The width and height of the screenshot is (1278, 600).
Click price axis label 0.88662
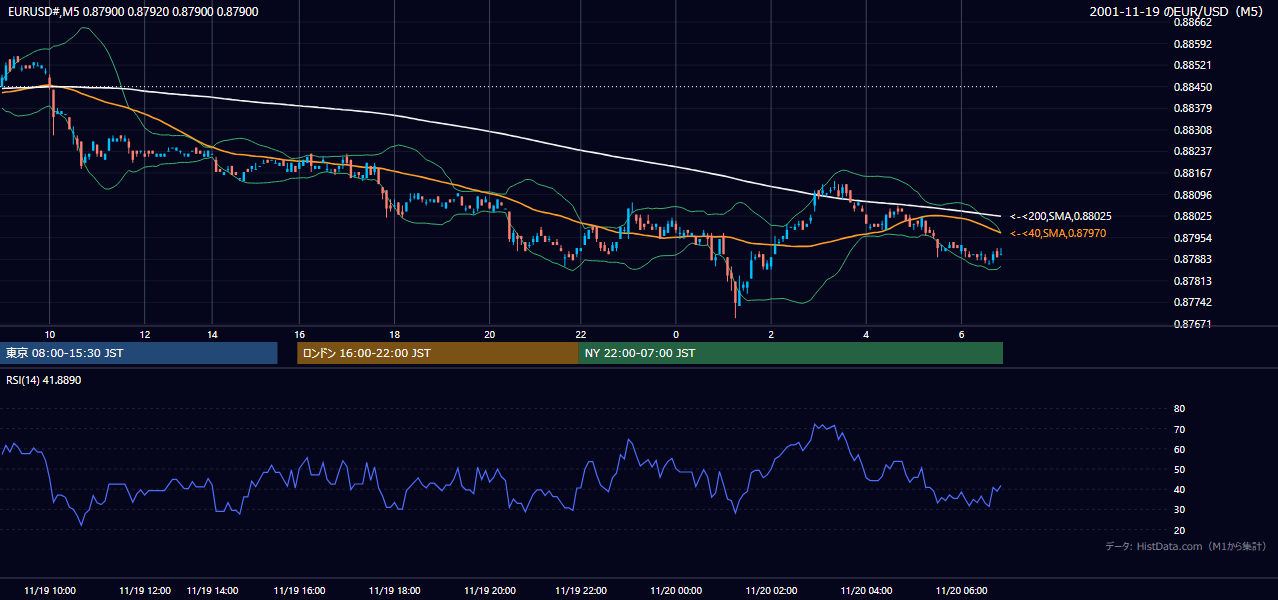(x=1192, y=21)
